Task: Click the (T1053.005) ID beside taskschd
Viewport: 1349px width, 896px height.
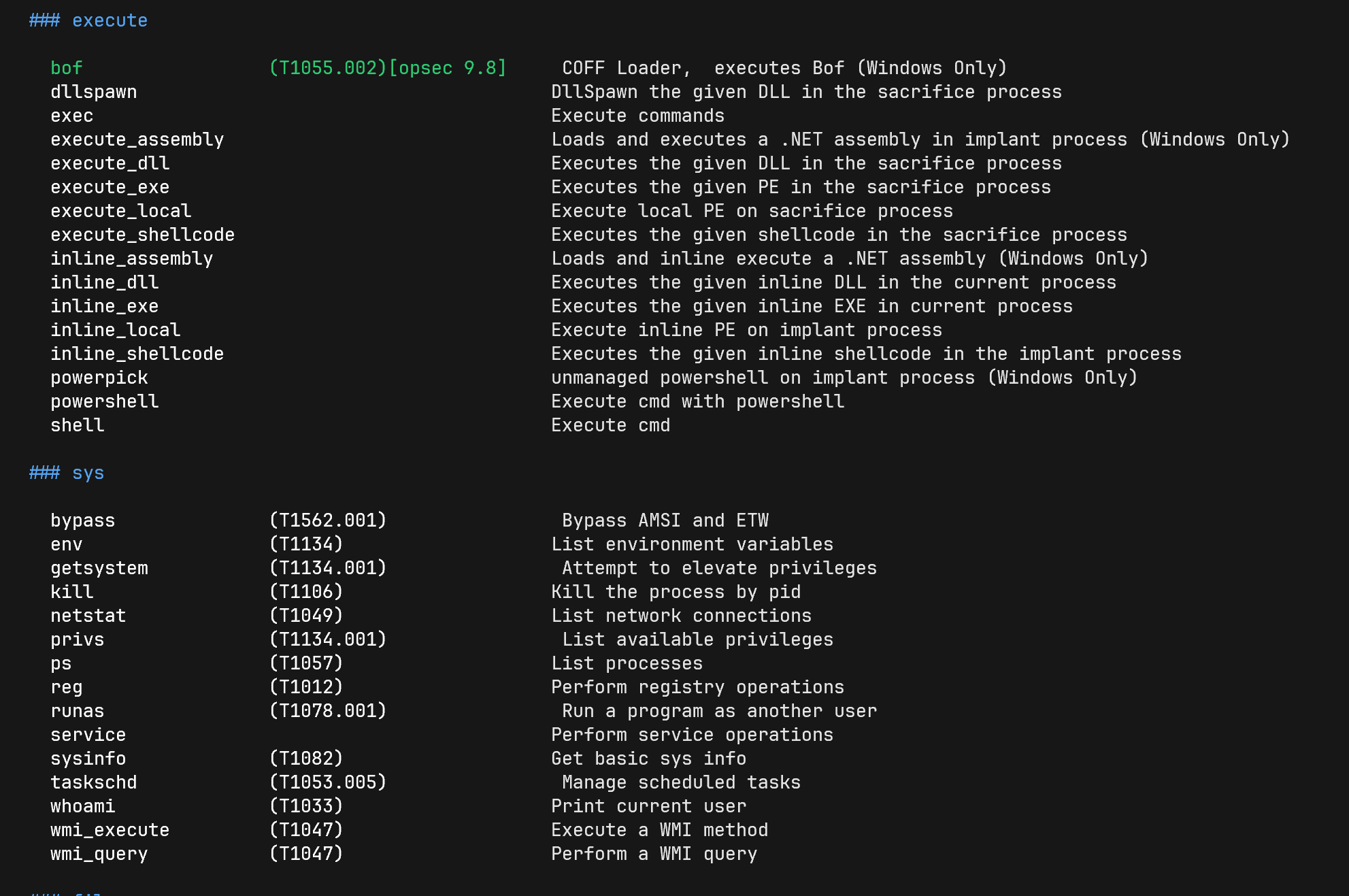Action: click(x=328, y=782)
